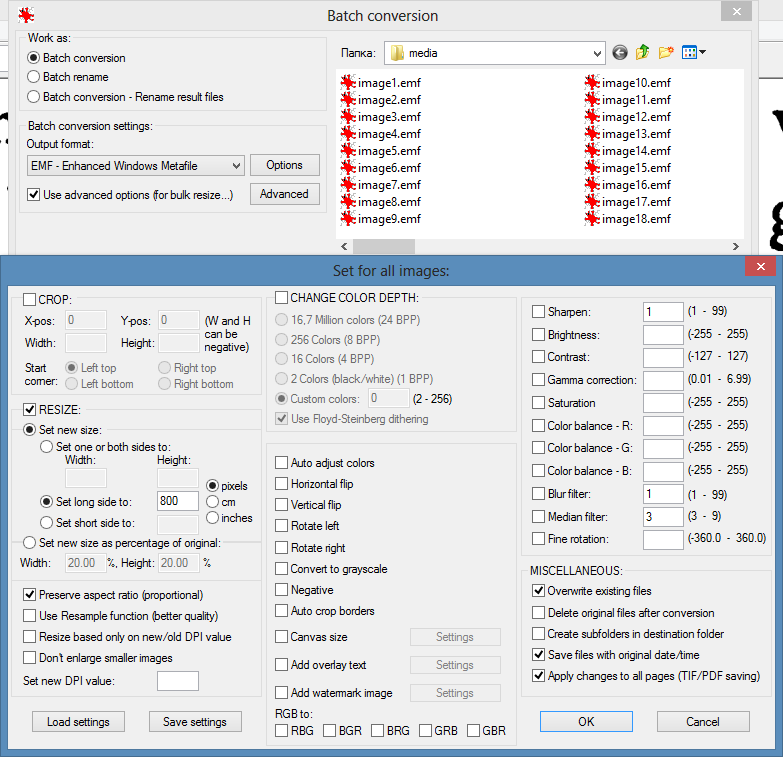Confirm with the OK button

[586, 722]
